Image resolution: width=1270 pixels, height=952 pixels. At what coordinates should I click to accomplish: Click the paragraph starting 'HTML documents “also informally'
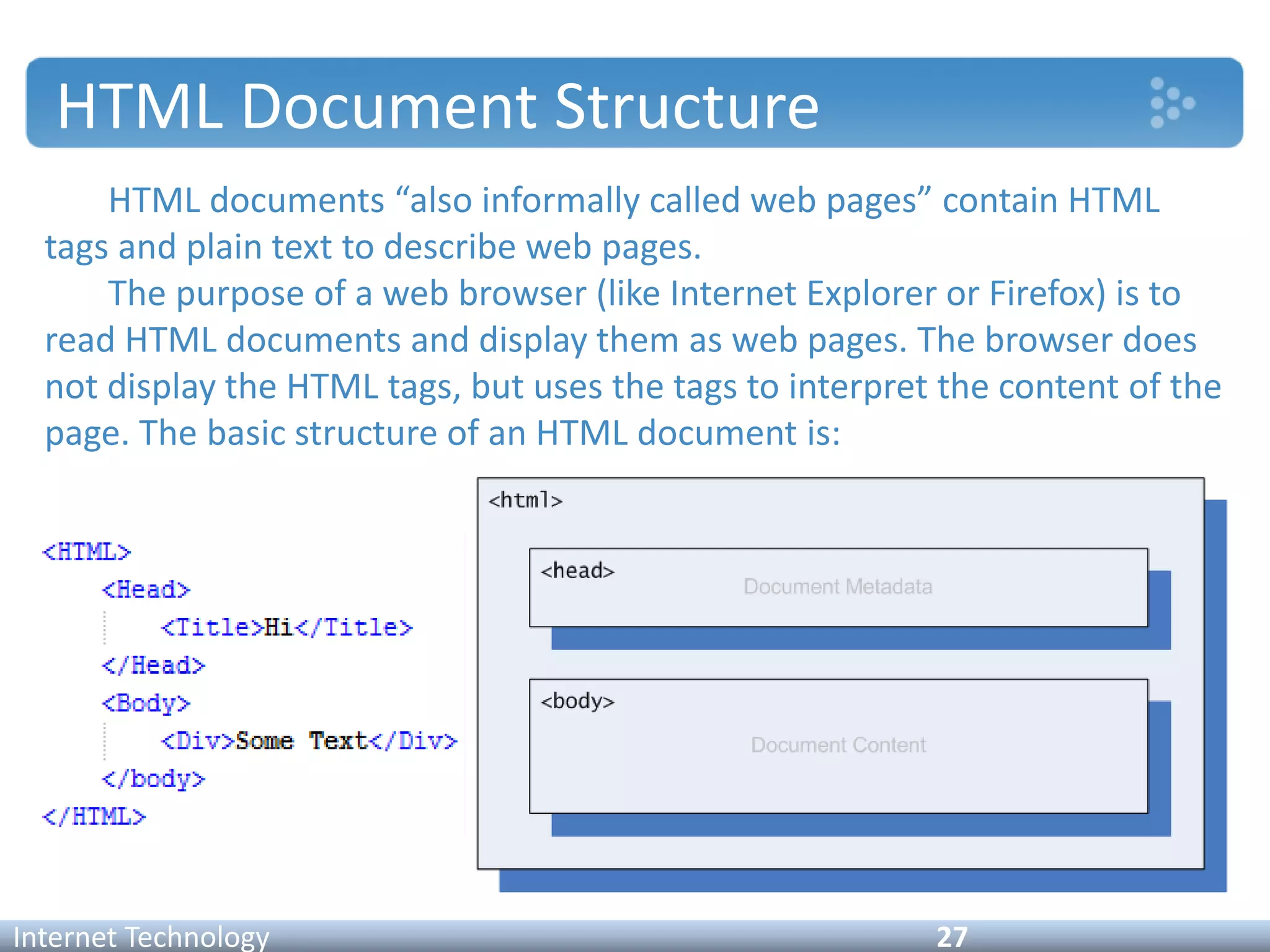[x=602, y=223]
